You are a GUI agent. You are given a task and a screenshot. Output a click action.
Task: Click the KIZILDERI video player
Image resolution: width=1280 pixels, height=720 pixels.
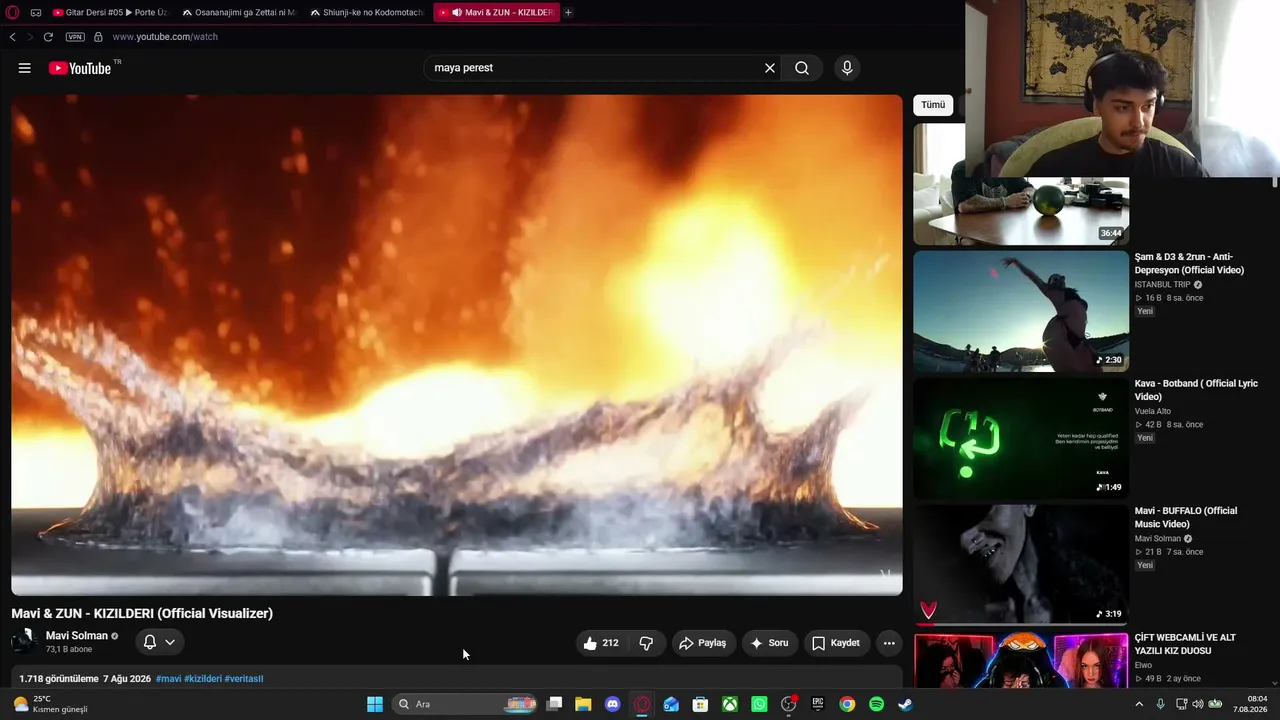click(x=457, y=345)
